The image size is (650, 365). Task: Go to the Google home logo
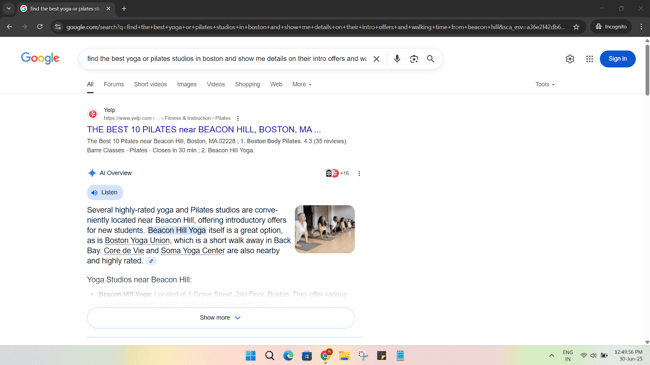click(x=40, y=58)
